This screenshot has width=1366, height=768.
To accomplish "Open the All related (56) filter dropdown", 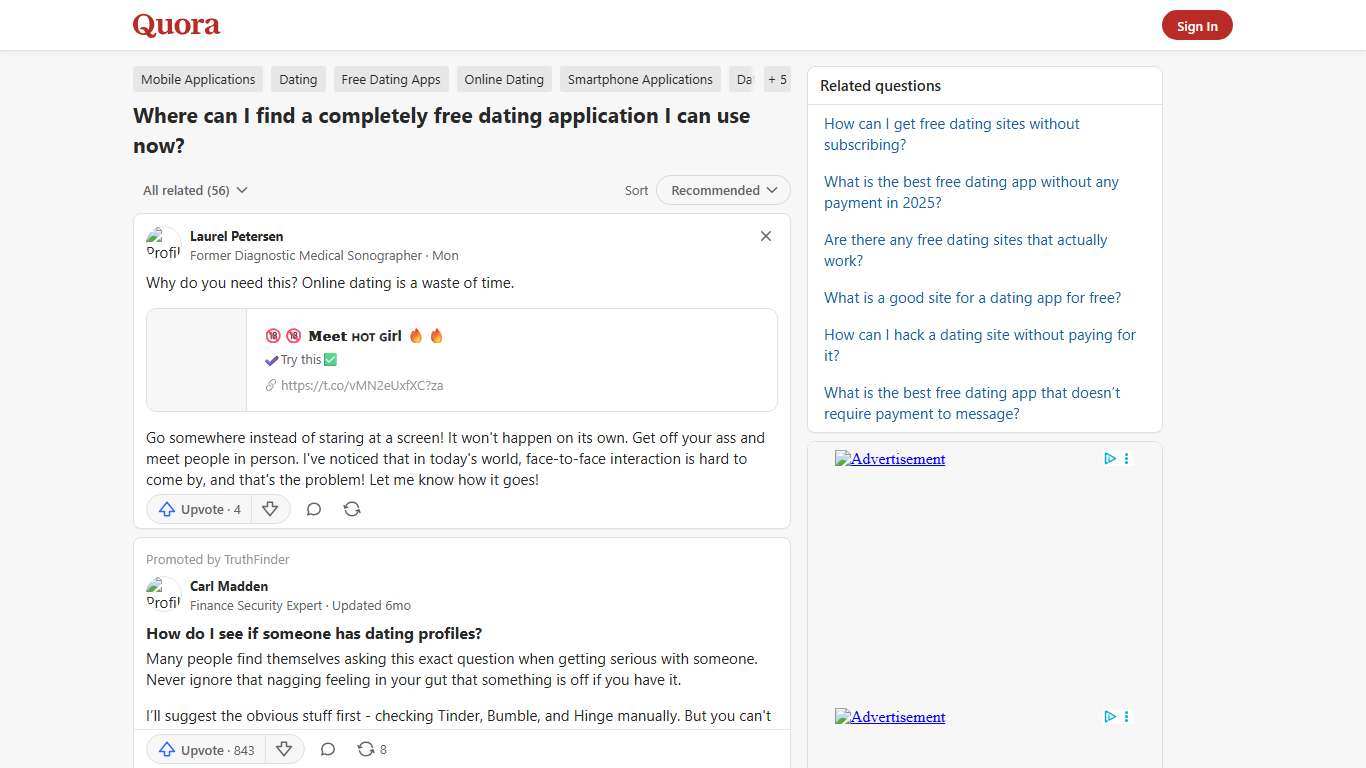I will (194, 190).
